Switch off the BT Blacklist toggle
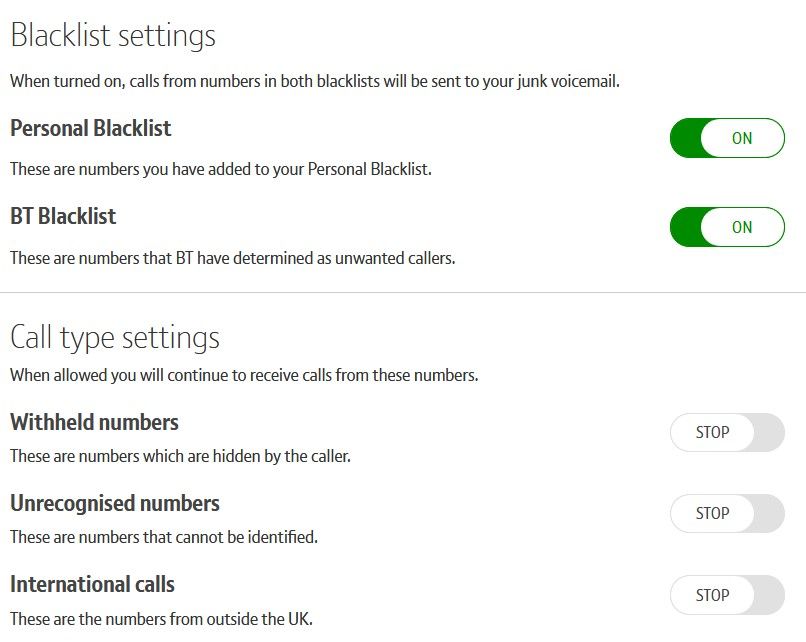 pyautogui.click(x=727, y=227)
